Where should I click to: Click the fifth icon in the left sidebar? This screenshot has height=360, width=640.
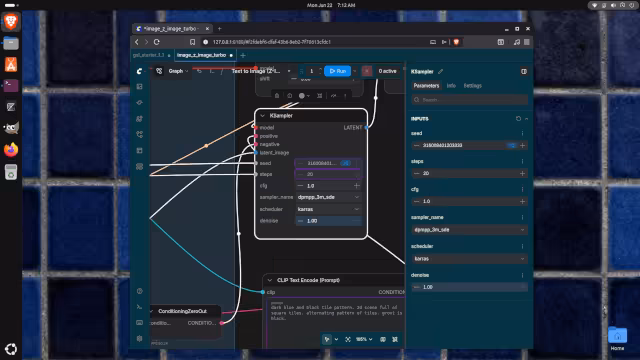click(140, 151)
